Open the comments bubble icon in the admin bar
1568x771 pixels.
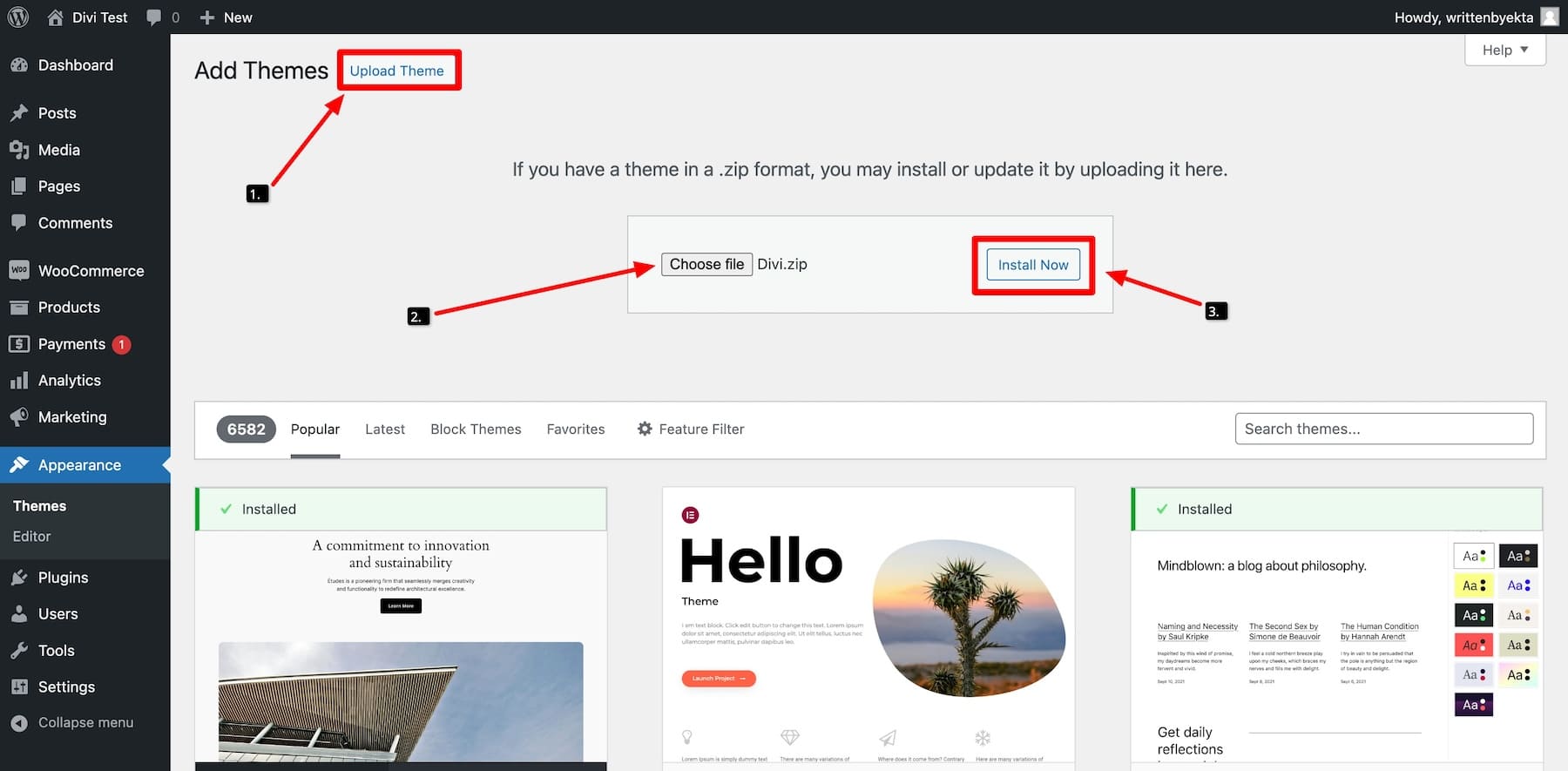pyautogui.click(x=153, y=17)
